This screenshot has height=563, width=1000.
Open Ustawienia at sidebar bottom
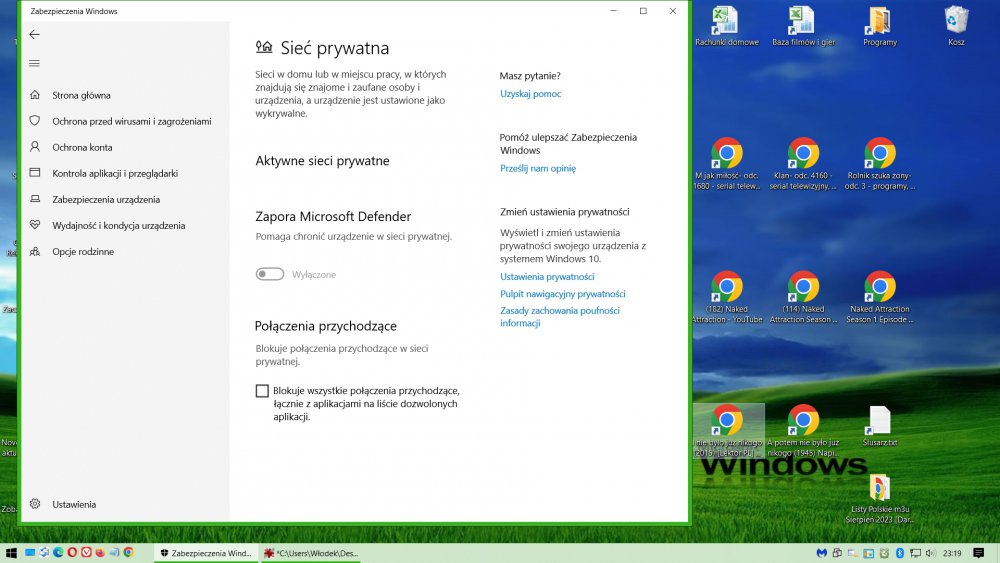(x=74, y=504)
